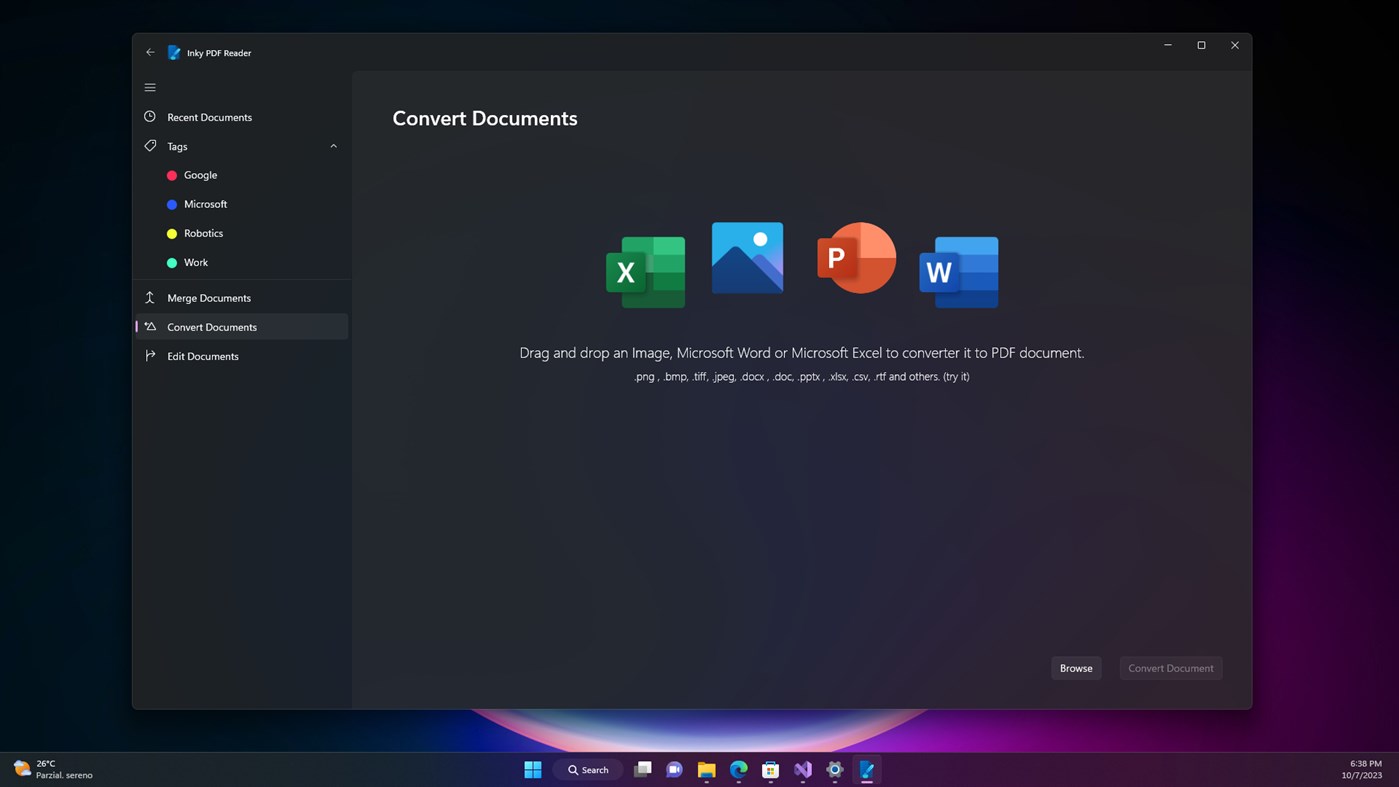The image size is (1399, 787).
Task: Open Microsoft Edge from the taskbar
Action: point(738,770)
